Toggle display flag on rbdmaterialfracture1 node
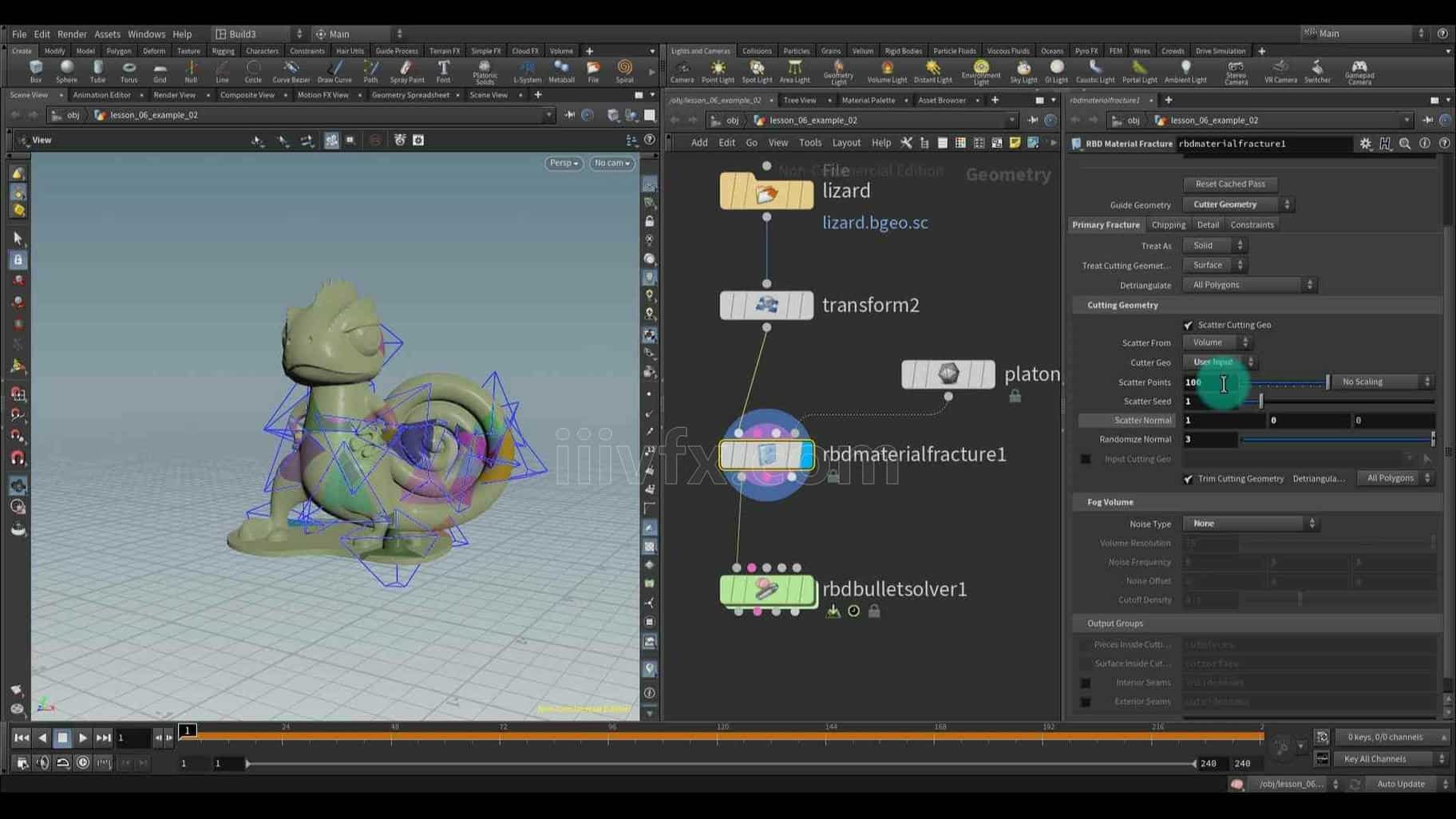The height and width of the screenshot is (819, 1456). [x=805, y=455]
